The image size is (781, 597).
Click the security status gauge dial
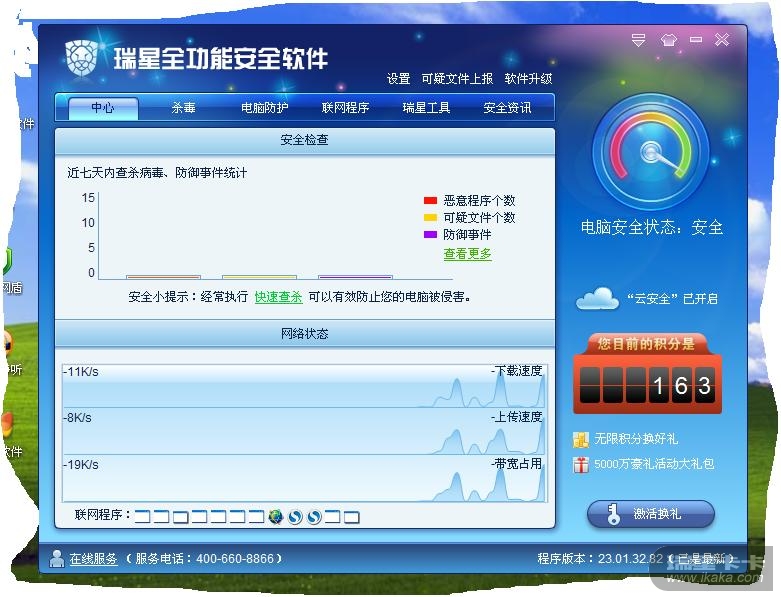[651, 152]
